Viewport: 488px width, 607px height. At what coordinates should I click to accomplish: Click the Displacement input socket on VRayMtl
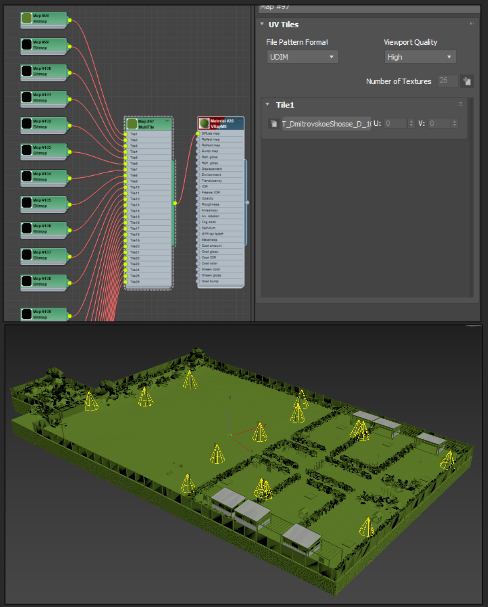198,169
